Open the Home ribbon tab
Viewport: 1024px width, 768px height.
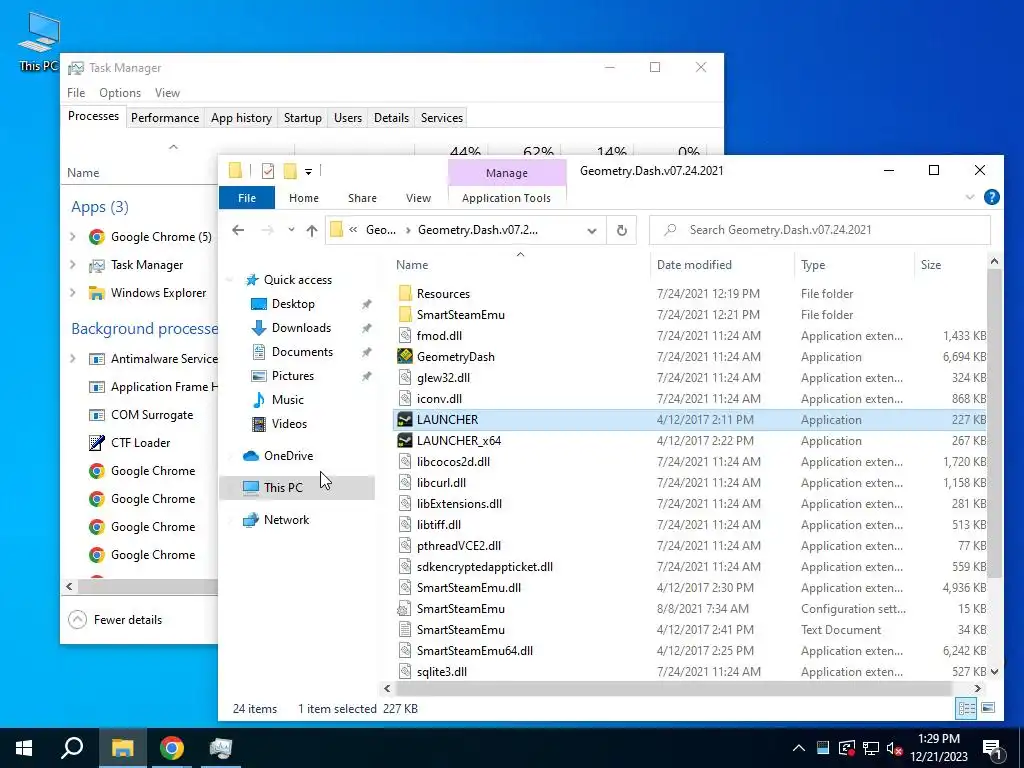pyautogui.click(x=304, y=198)
